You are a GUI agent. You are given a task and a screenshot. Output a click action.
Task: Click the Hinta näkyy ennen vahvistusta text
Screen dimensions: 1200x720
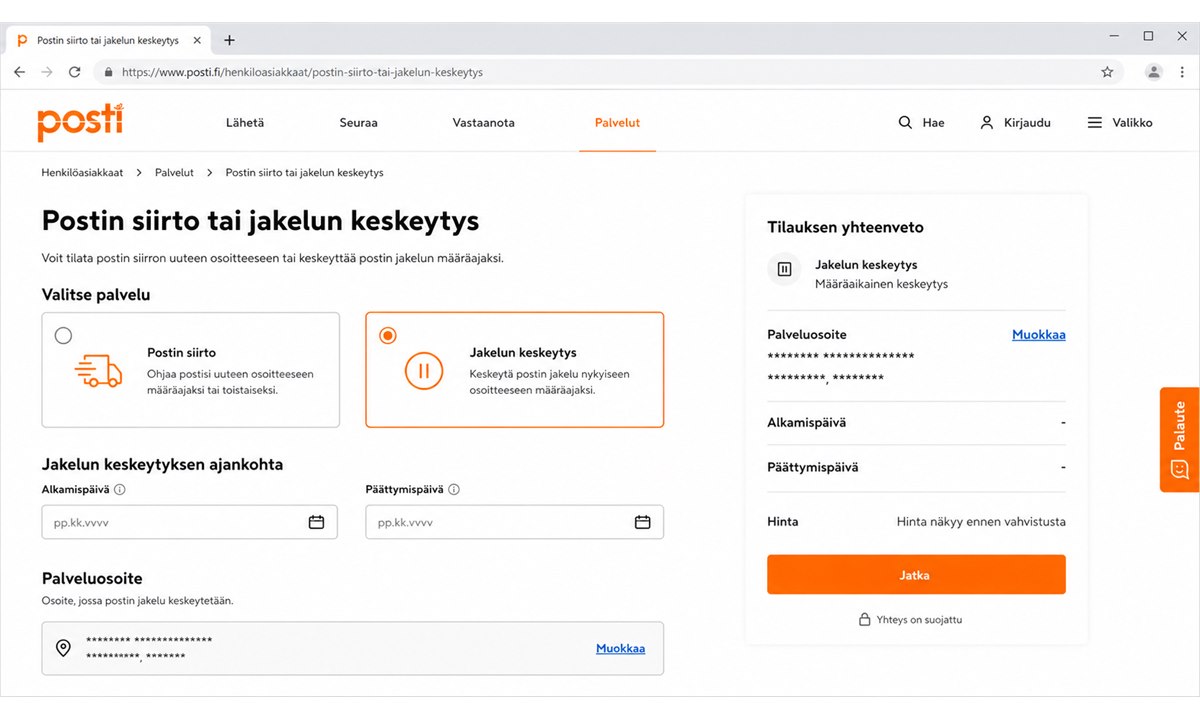click(x=981, y=521)
